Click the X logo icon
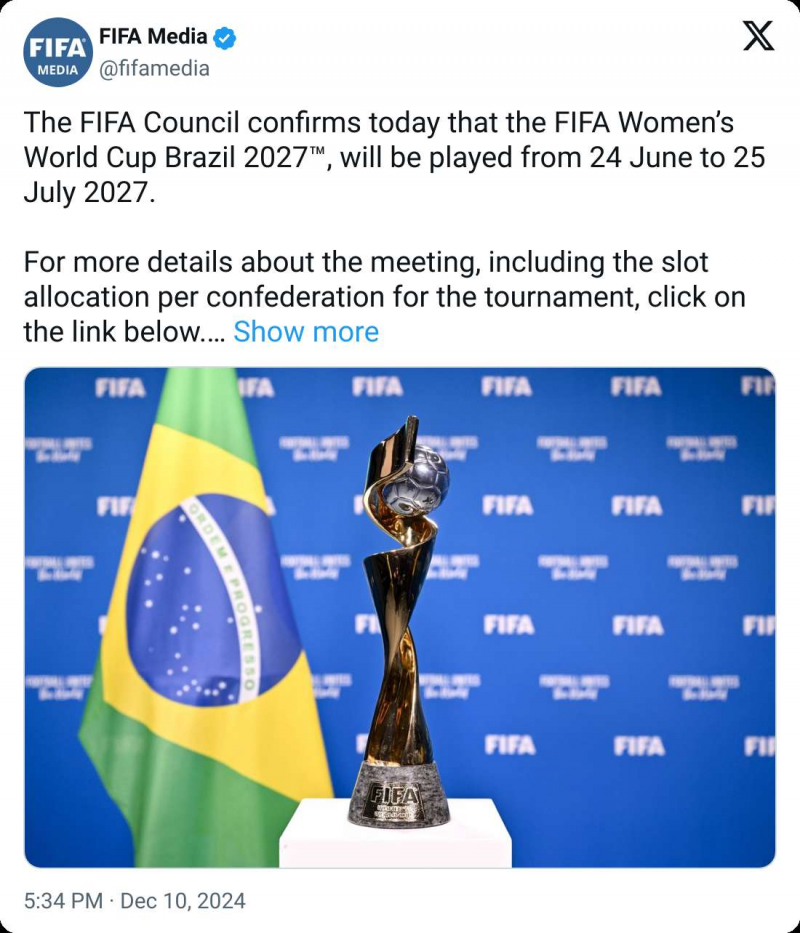This screenshot has height=933, width=800. coord(759,37)
